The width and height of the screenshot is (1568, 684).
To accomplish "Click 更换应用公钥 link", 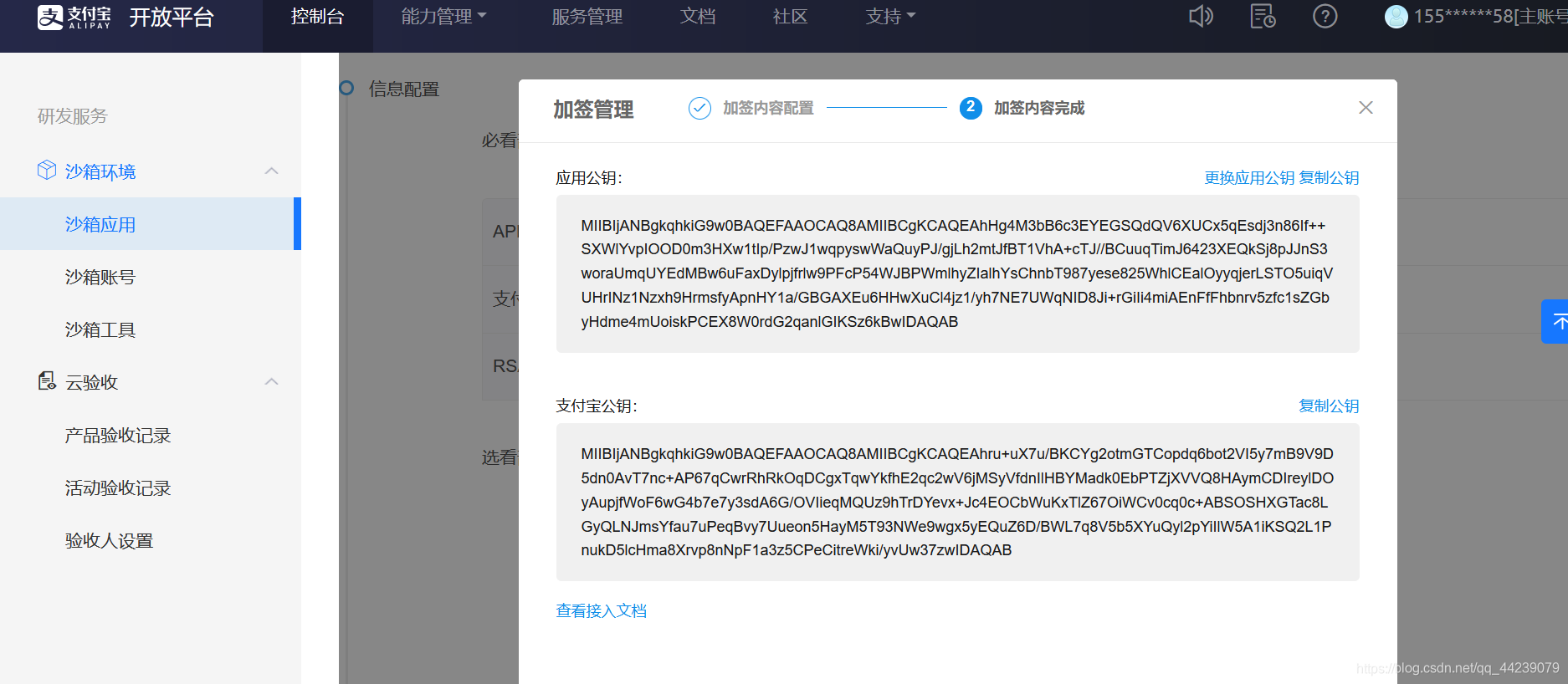I will pos(1249,178).
